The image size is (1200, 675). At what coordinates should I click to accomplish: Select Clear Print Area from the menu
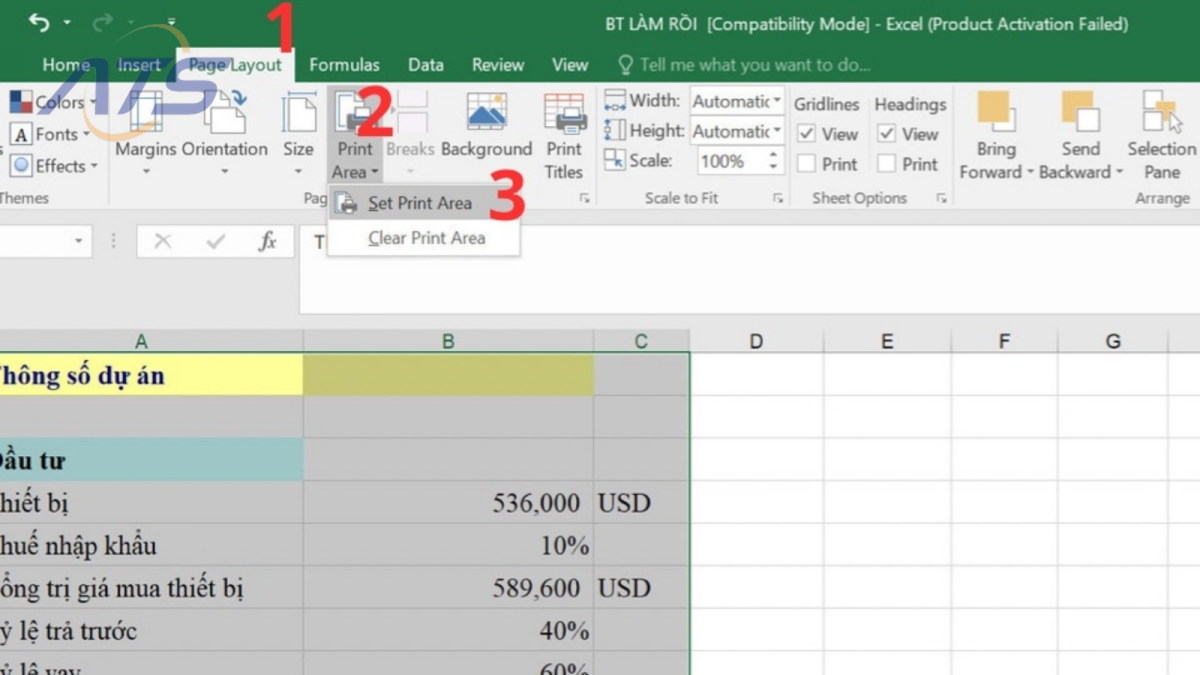[425, 238]
